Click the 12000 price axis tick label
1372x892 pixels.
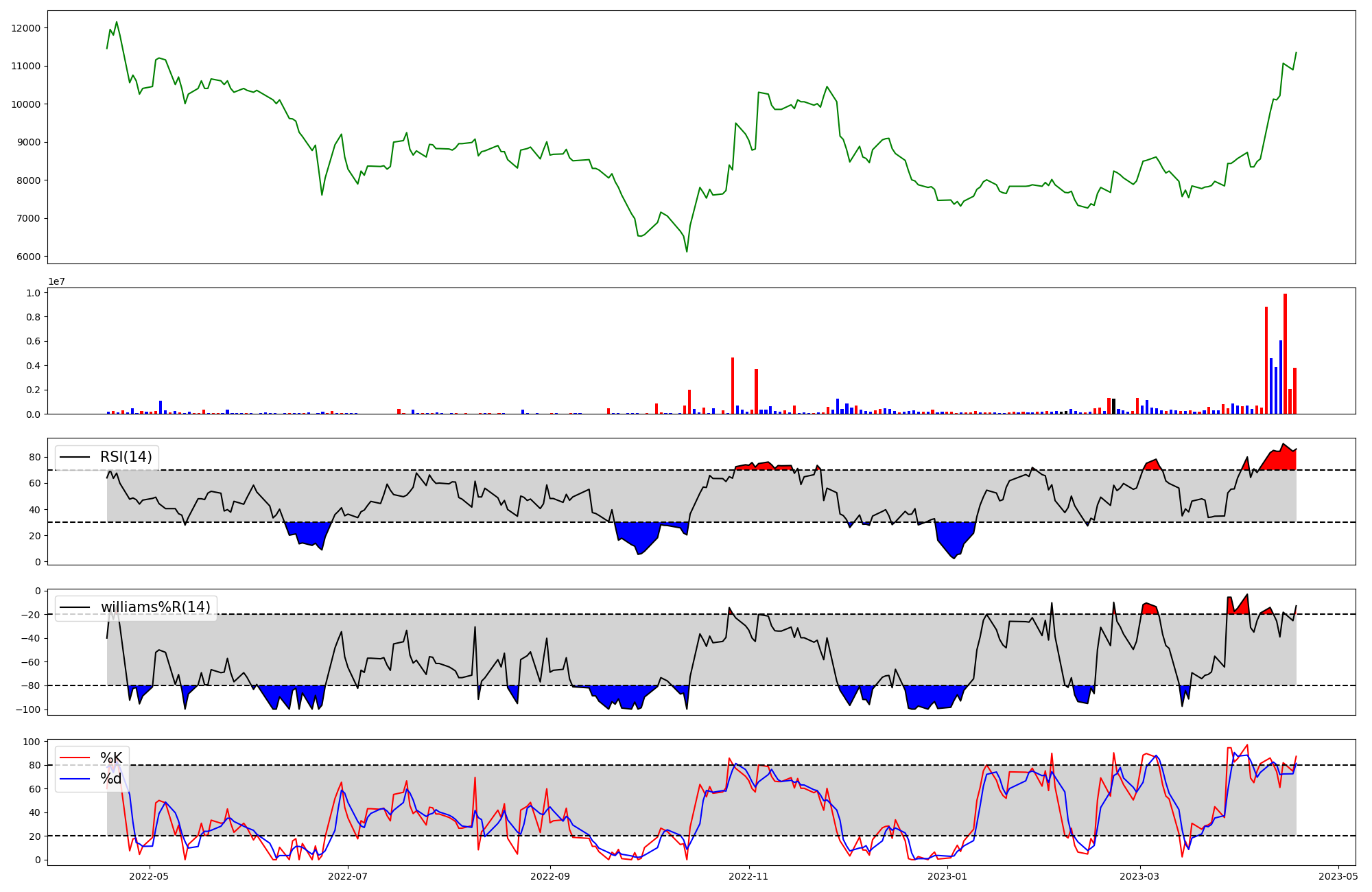26,28
